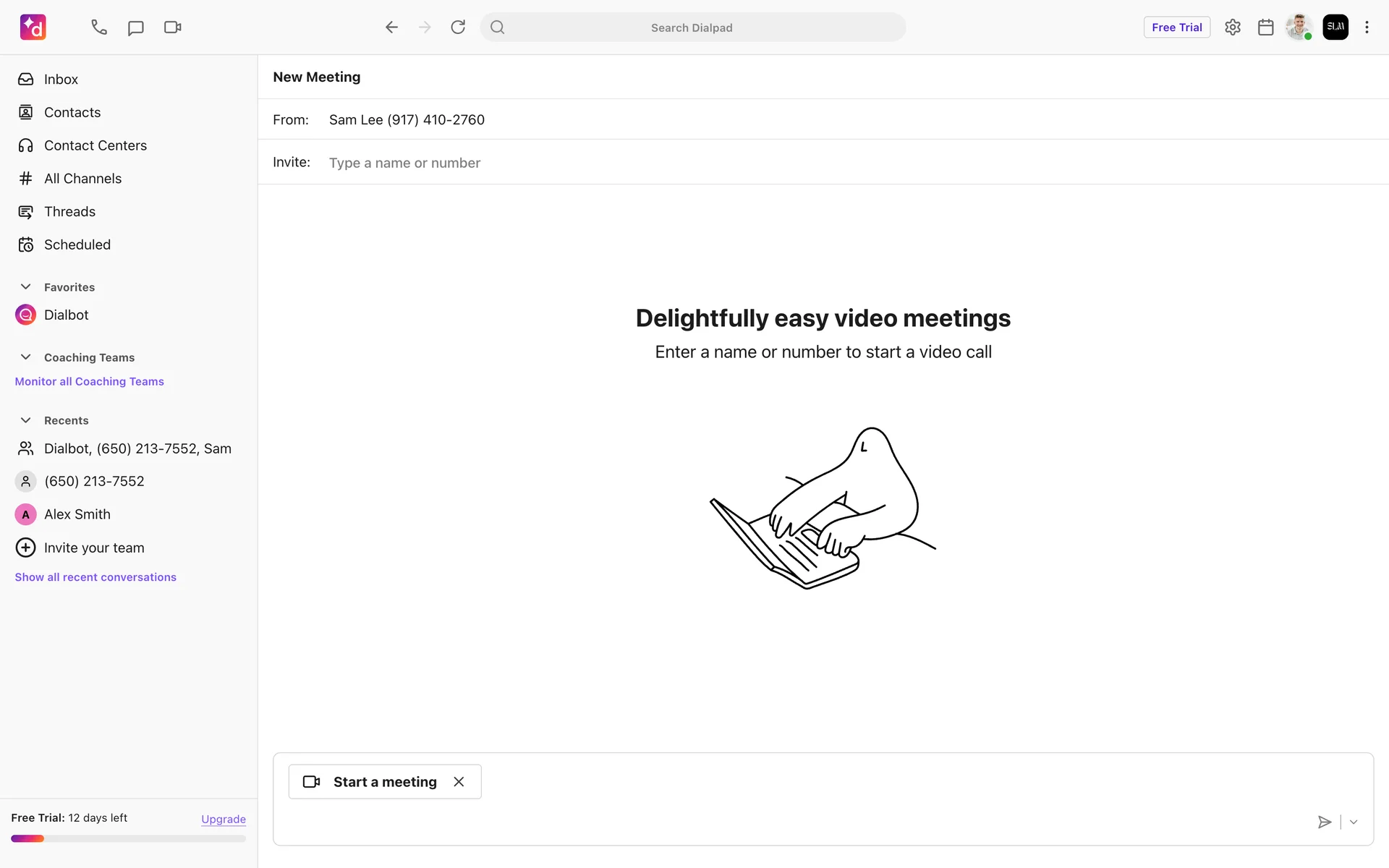Open settings gear icon

(1233, 27)
